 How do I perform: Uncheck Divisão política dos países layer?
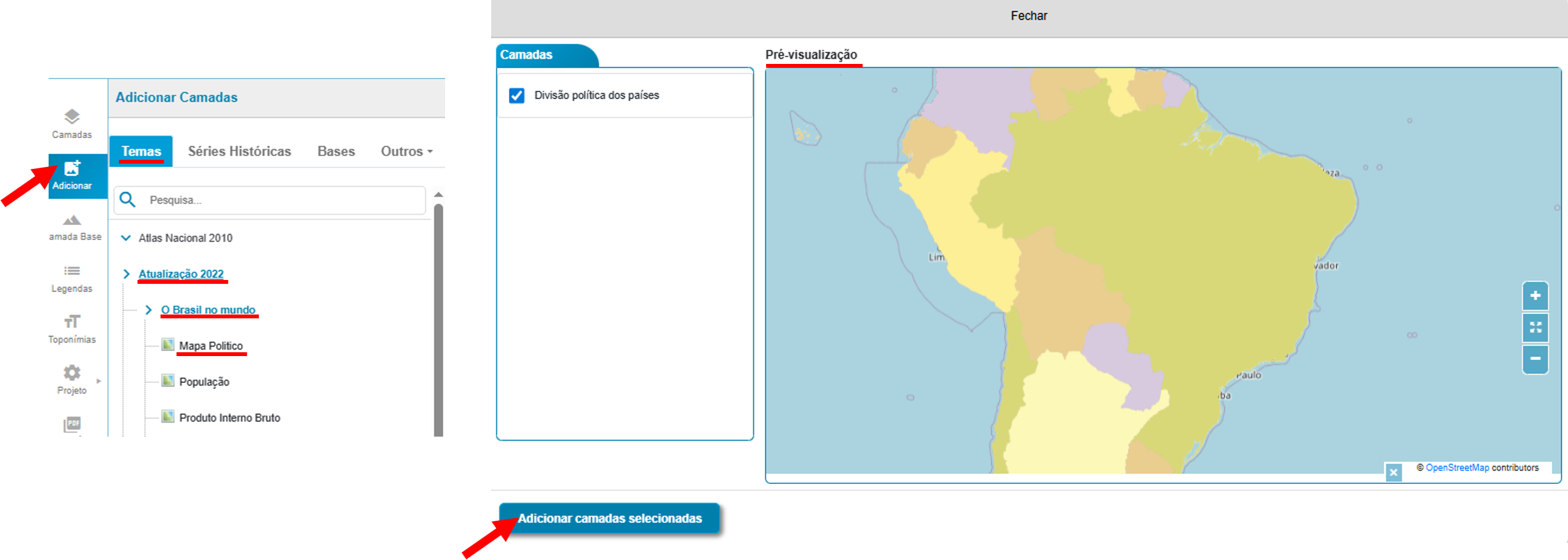pyautogui.click(x=517, y=95)
